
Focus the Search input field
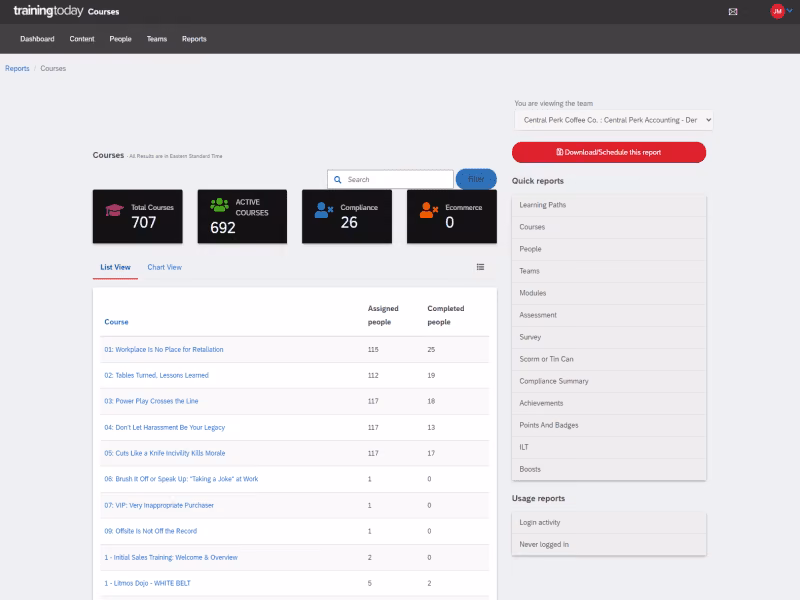[390, 180]
